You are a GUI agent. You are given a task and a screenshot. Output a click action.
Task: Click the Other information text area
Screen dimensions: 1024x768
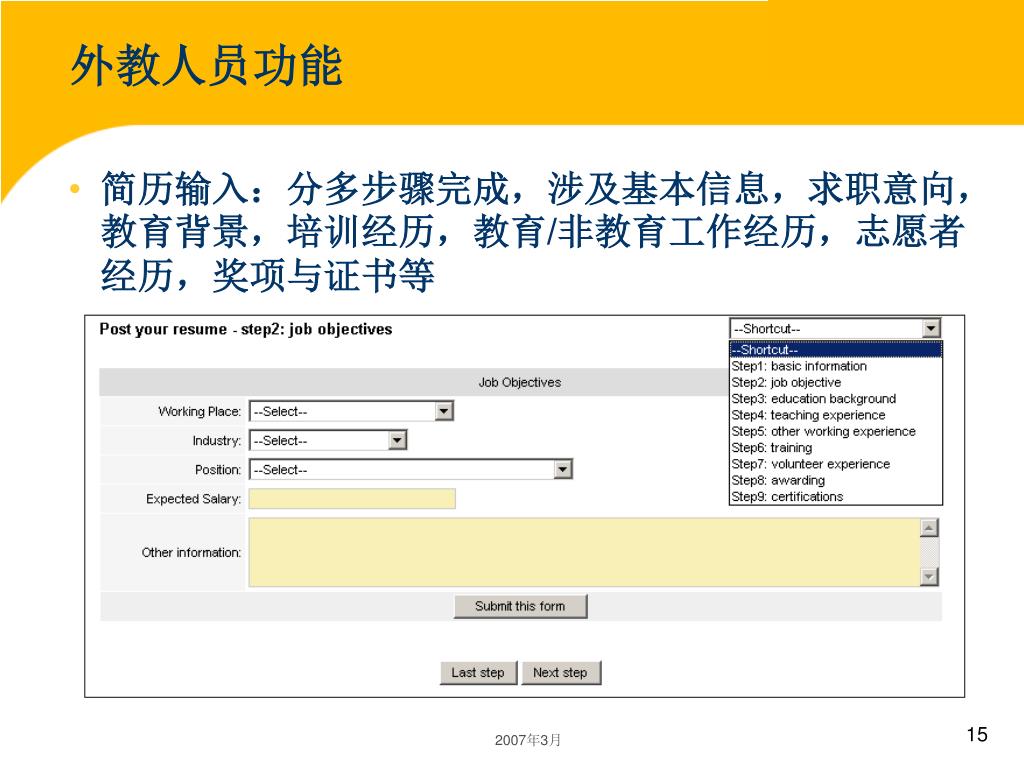coord(584,552)
